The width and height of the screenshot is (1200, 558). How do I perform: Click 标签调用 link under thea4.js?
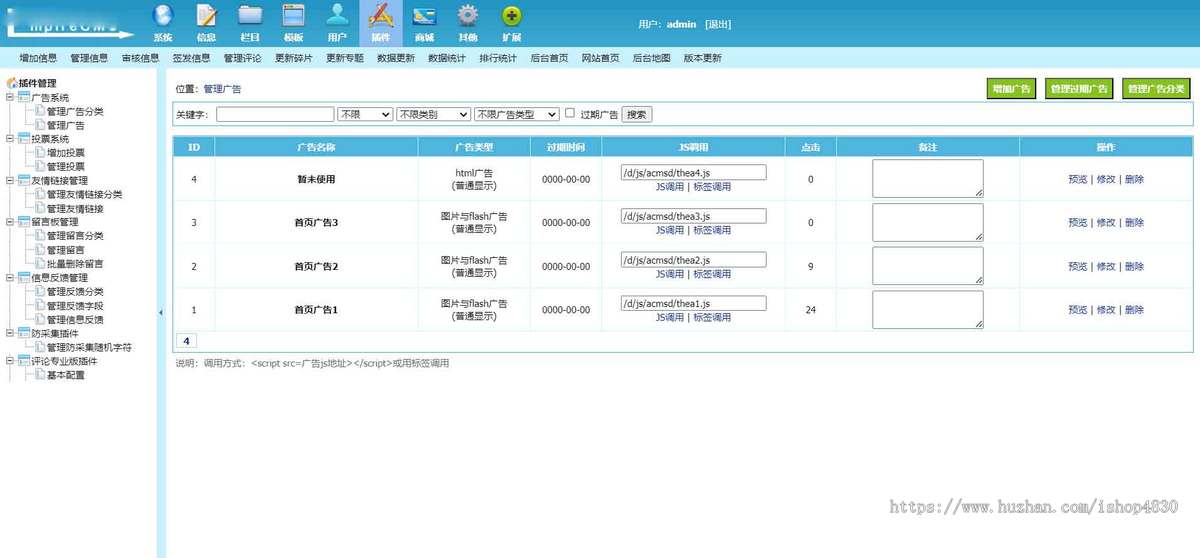click(x=712, y=187)
